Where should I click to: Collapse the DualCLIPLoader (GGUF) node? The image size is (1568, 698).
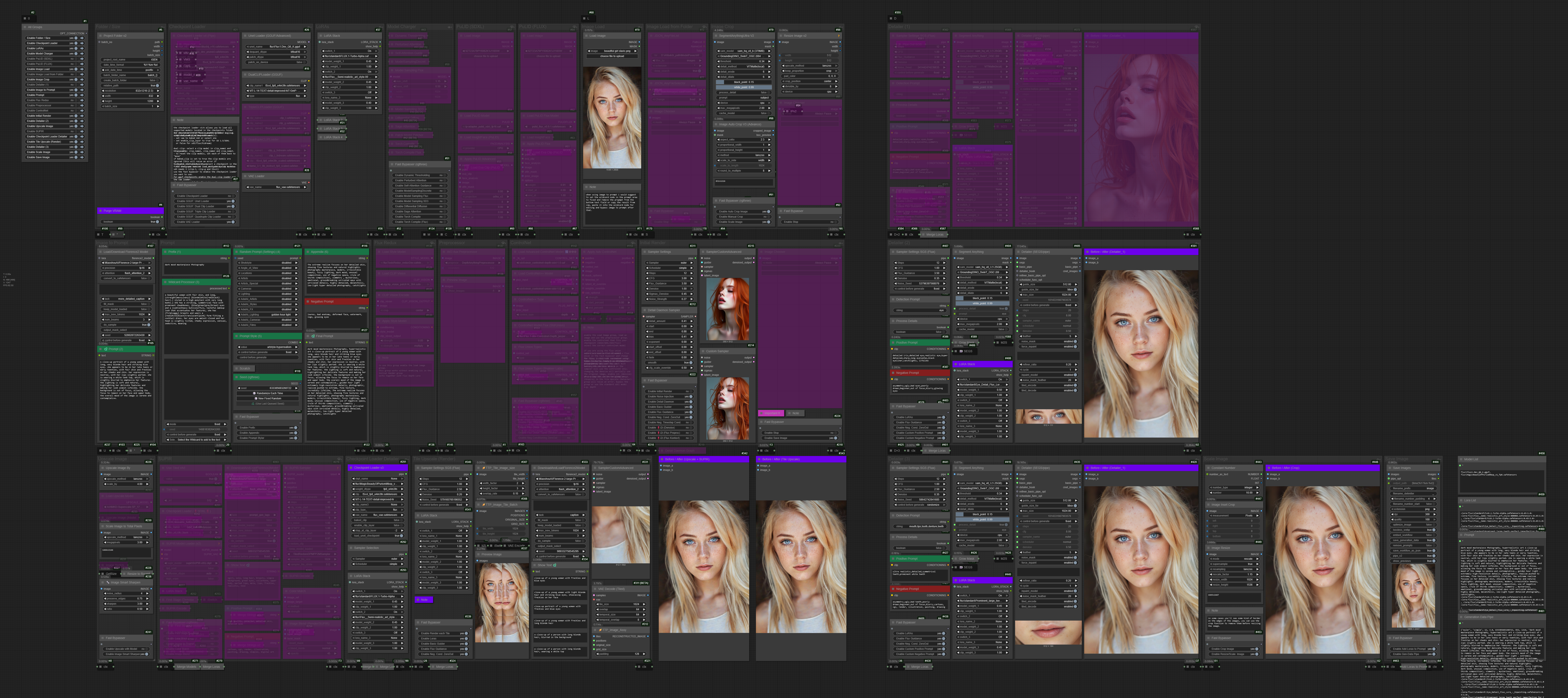[245, 75]
